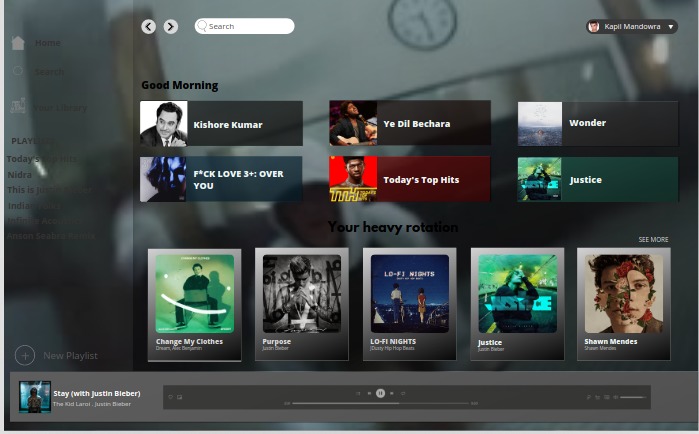Open Today's Top Hits sidebar playlist
Image resolution: width=699 pixels, height=434 pixels.
pyautogui.click(x=42, y=159)
